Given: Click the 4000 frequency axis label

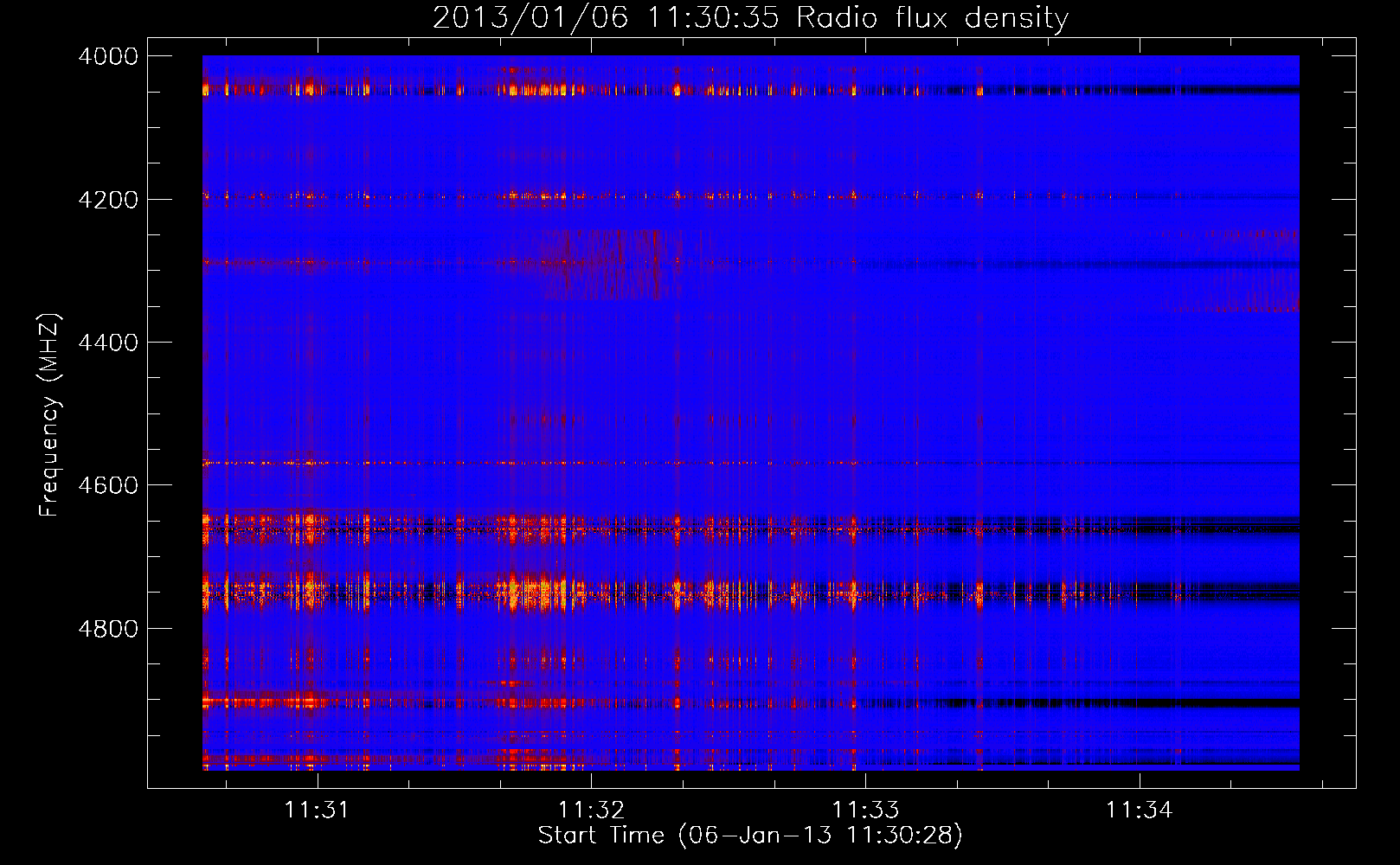Looking at the screenshot, I should click(x=108, y=56).
